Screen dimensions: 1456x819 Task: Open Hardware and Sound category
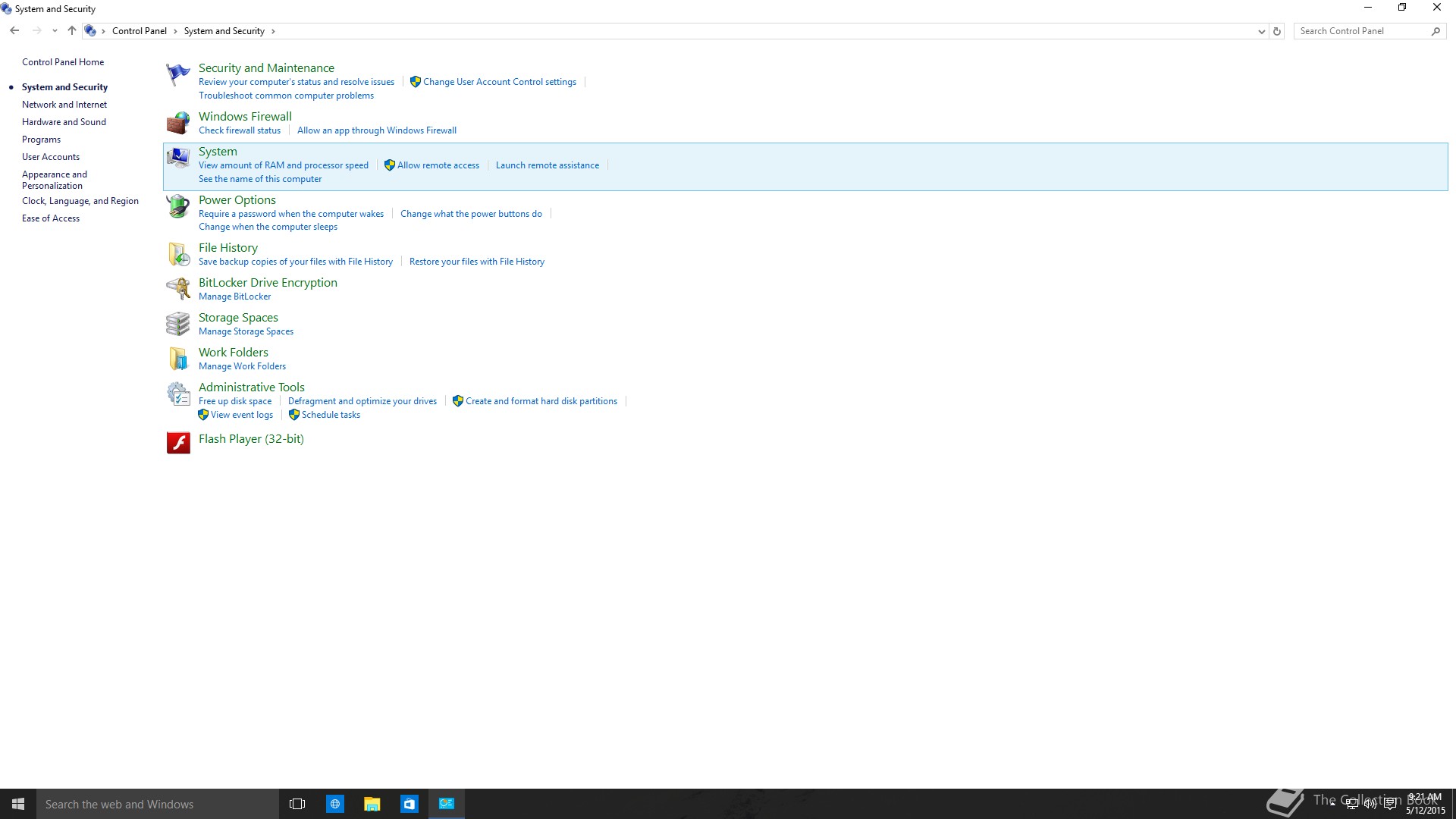pos(64,122)
